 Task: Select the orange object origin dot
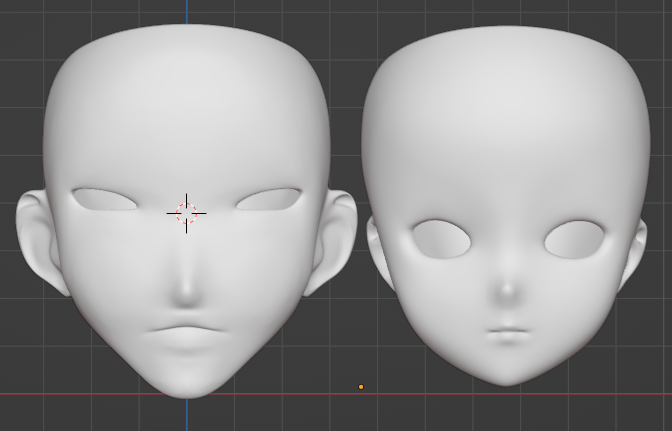pyautogui.click(x=361, y=387)
